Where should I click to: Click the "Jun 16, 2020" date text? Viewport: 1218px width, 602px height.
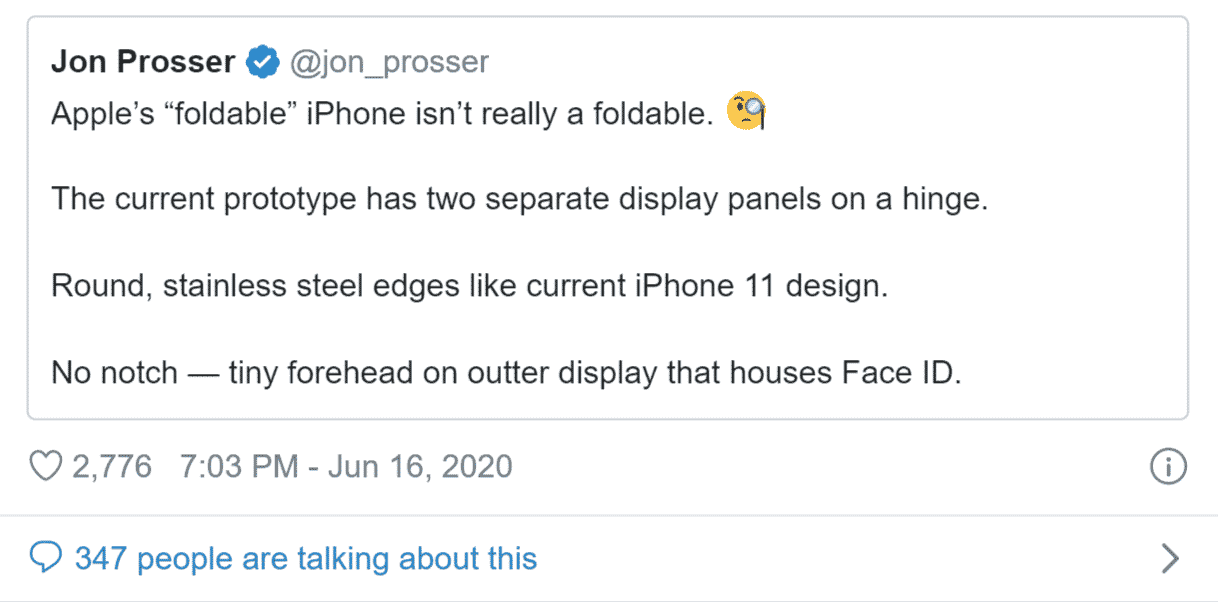pos(419,466)
